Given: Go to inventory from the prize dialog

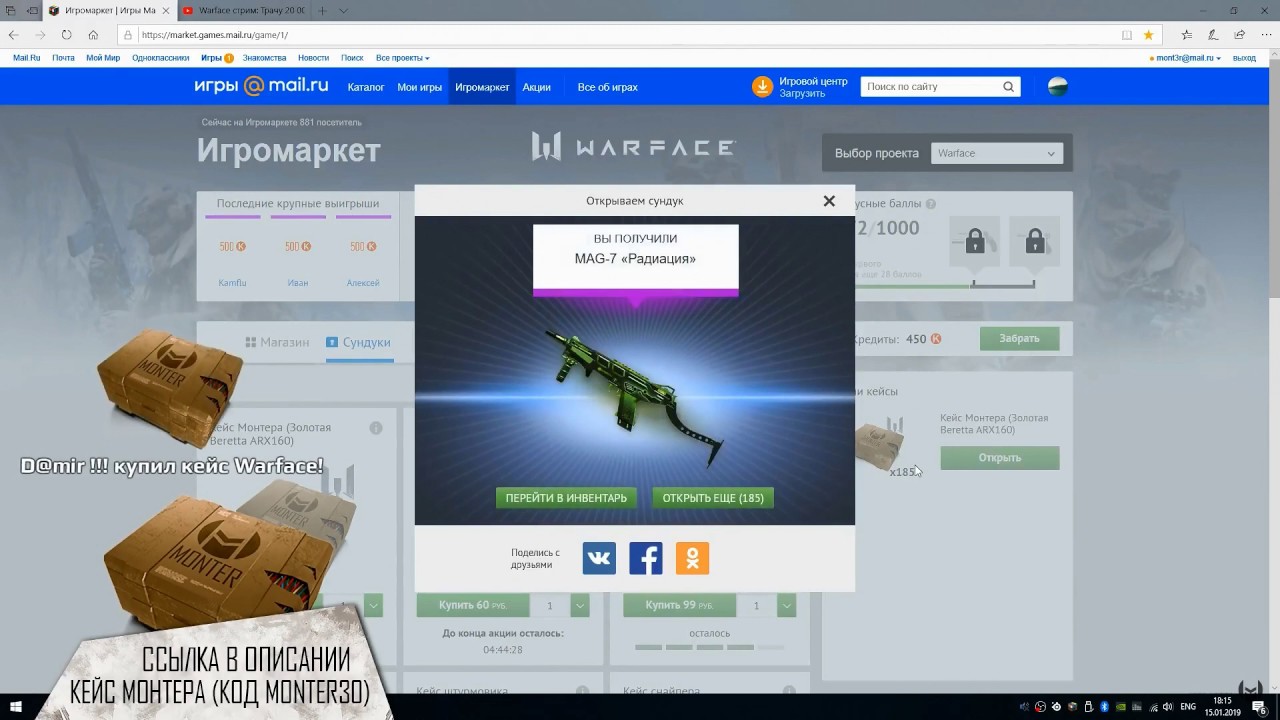Looking at the screenshot, I should click(566, 498).
